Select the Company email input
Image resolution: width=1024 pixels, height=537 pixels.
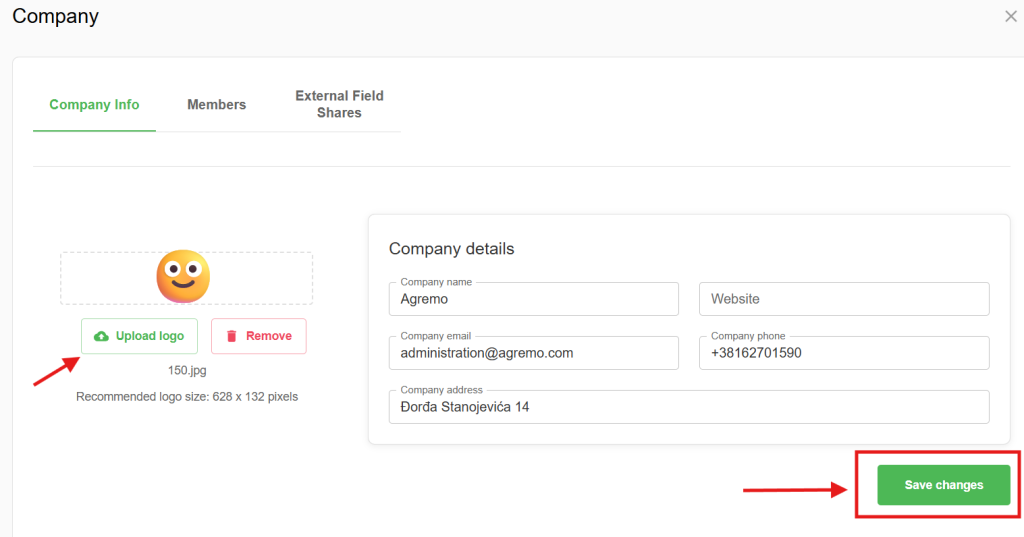coord(533,353)
